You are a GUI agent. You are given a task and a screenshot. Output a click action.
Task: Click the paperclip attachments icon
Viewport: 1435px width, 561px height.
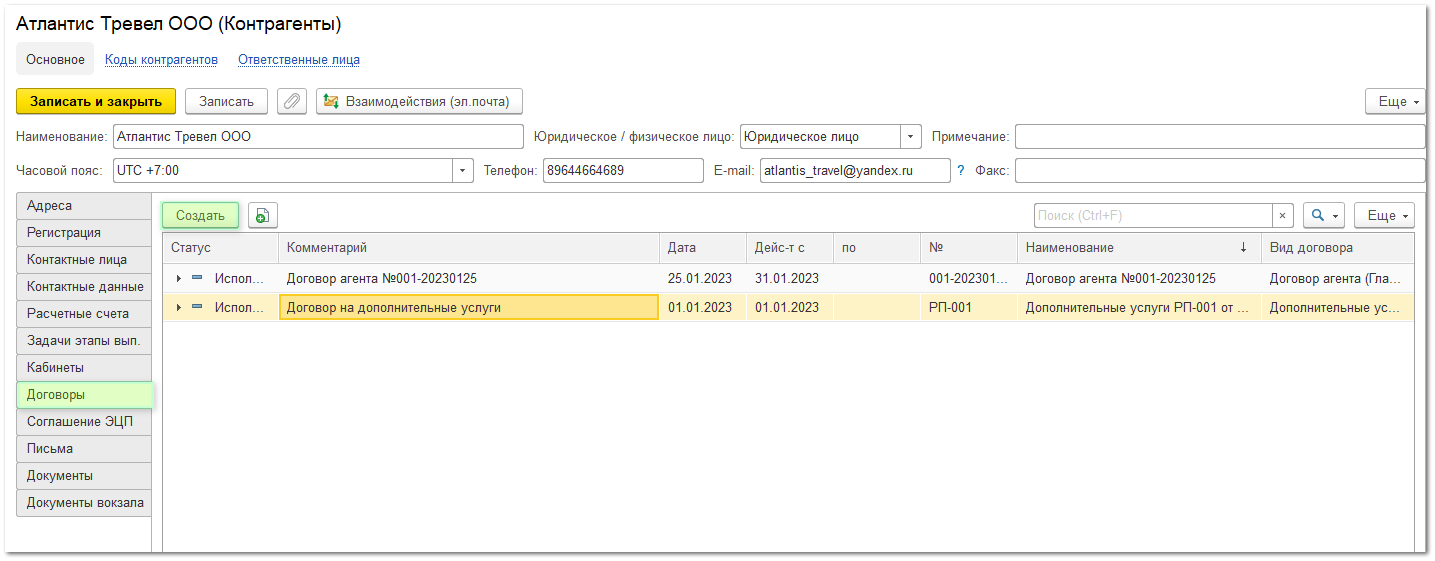tap(292, 101)
